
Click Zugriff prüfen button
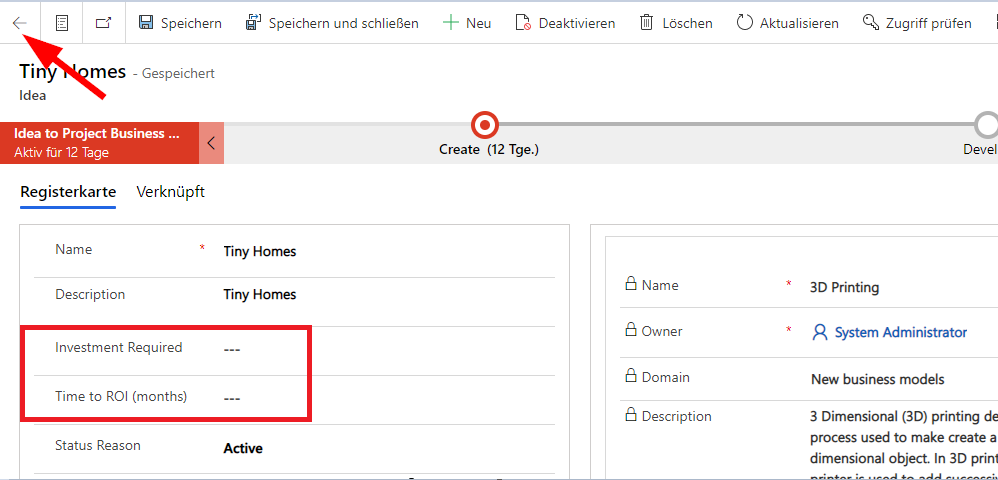(917, 23)
